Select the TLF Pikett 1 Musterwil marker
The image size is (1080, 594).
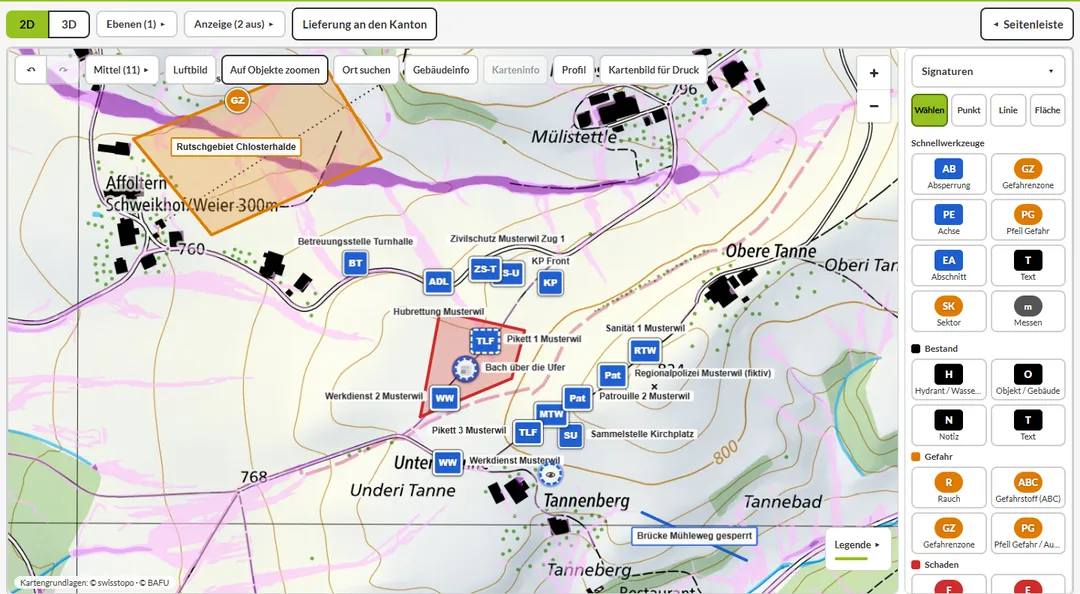pos(486,341)
